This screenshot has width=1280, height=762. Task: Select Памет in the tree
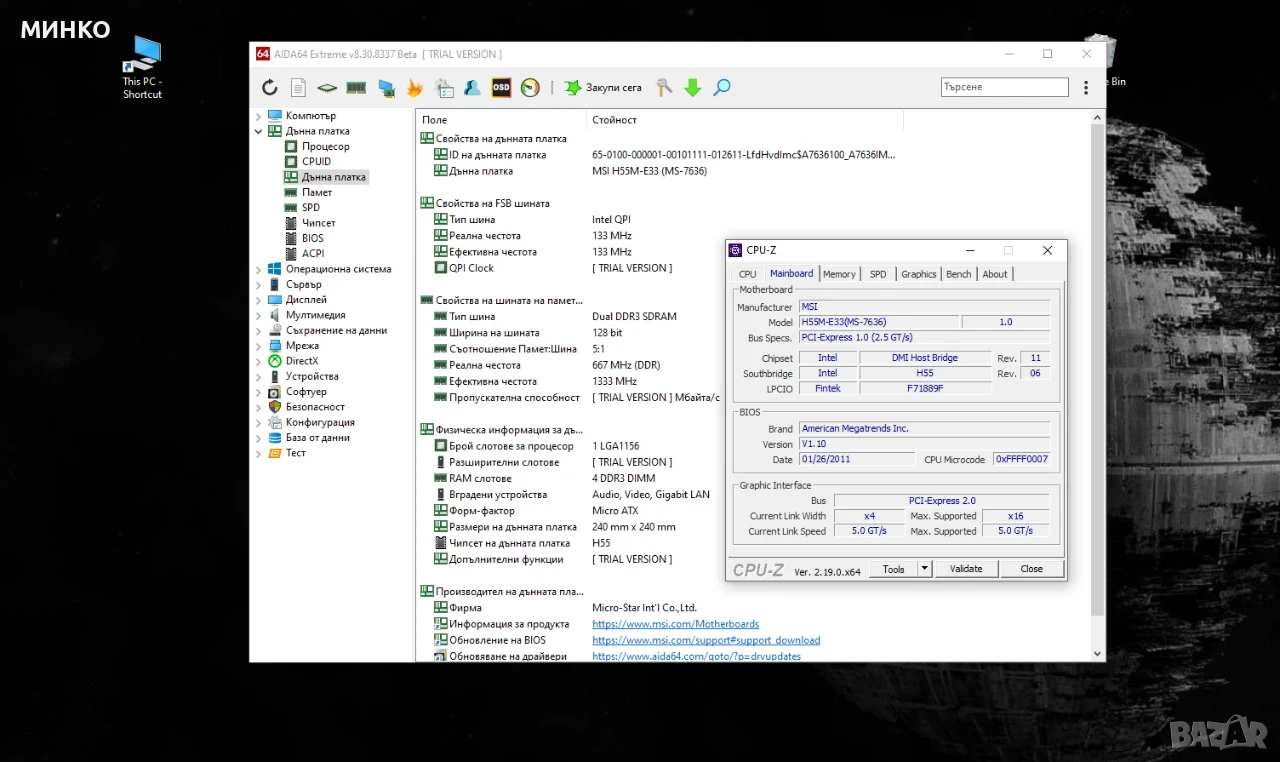coord(317,193)
